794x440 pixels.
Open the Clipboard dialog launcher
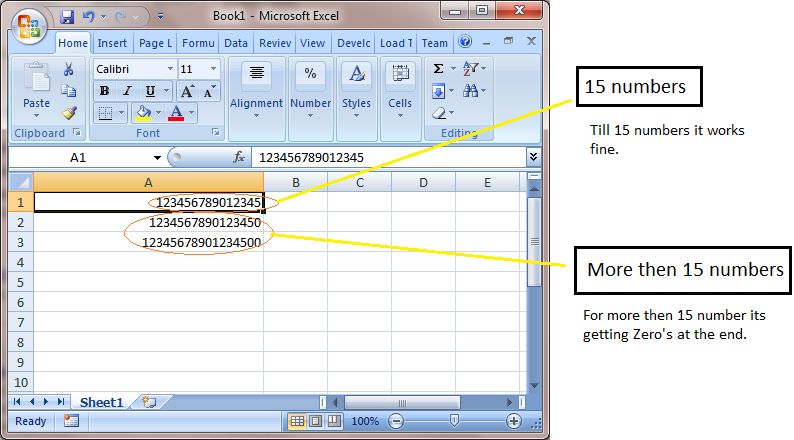tap(76, 132)
